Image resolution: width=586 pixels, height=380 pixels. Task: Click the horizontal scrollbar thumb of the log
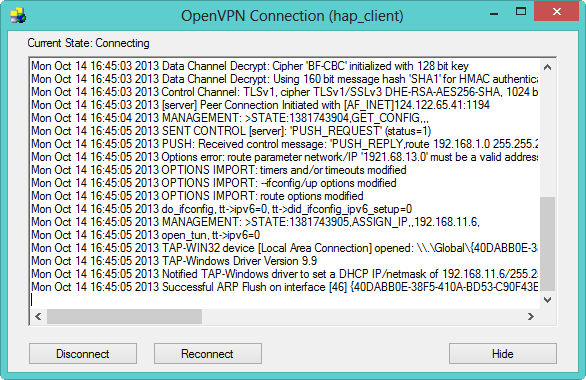tap(124, 316)
